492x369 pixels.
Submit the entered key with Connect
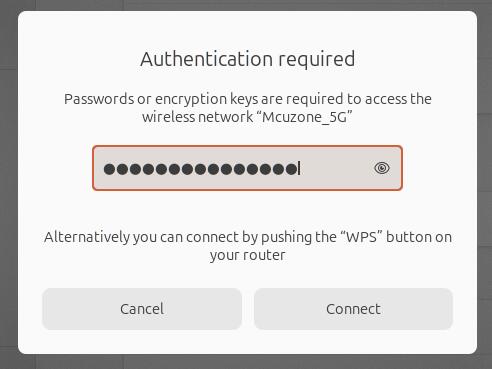(x=353, y=309)
